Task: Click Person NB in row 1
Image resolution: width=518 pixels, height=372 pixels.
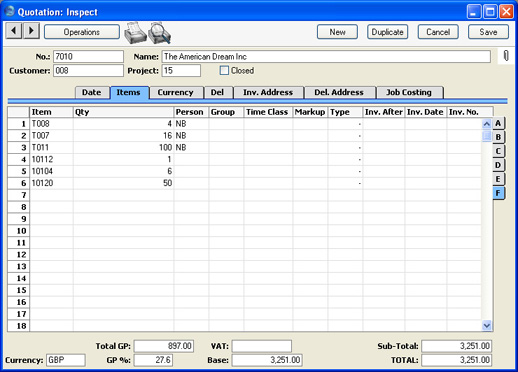Action: pos(191,124)
